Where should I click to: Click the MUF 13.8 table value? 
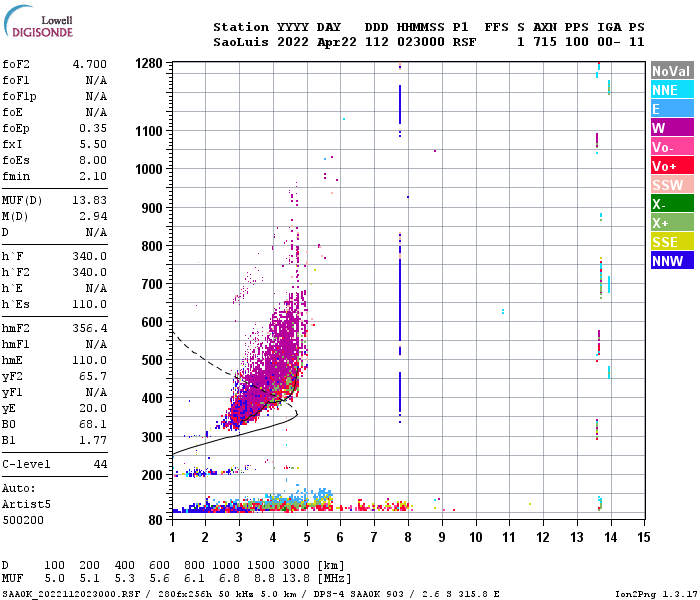point(296,579)
